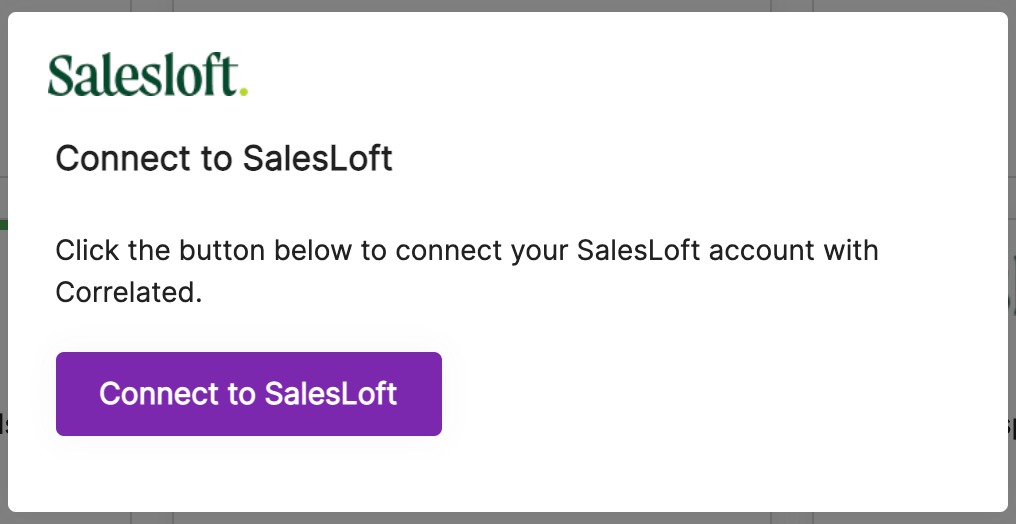The width and height of the screenshot is (1016, 524).
Task: Click the green bar behind dialog's left edge
Action: (4, 224)
